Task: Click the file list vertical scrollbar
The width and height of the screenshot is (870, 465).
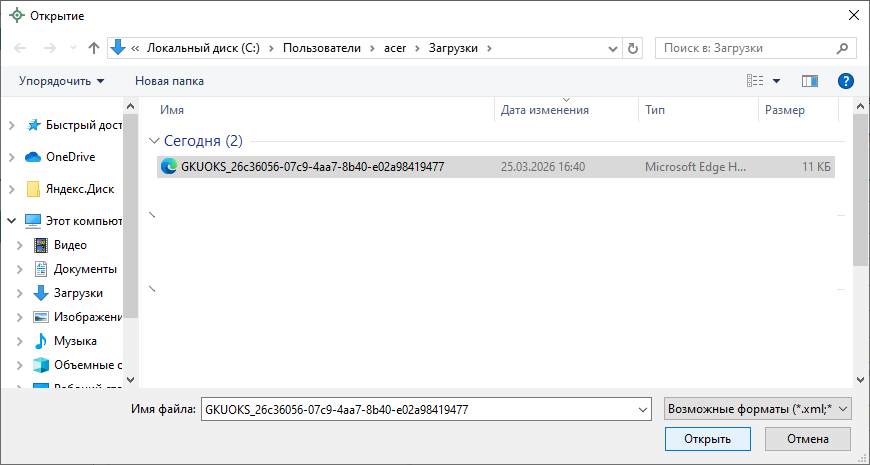Action: [x=860, y=190]
